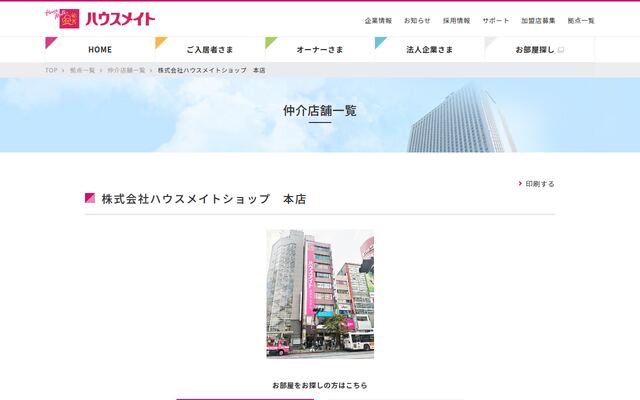Open the お部屋探し navigation tab
The height and width of the screenshot is (400, 640).
[x=540, y=49]
